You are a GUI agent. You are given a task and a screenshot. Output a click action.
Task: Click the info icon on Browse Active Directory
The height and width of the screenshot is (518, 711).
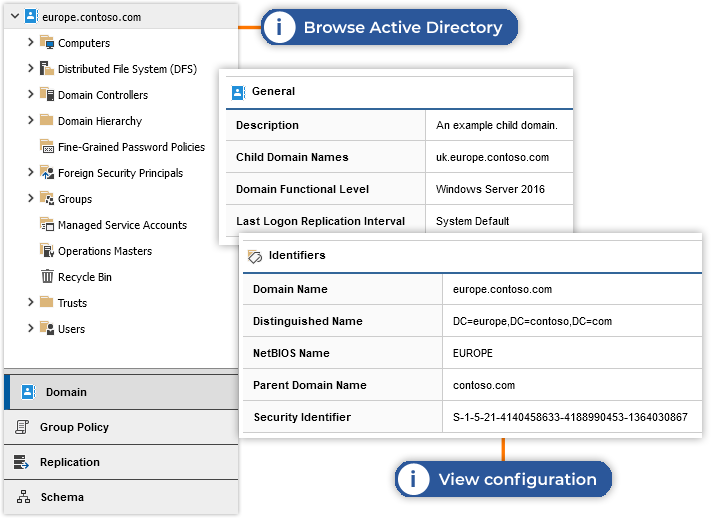click(x=279, y=28)
